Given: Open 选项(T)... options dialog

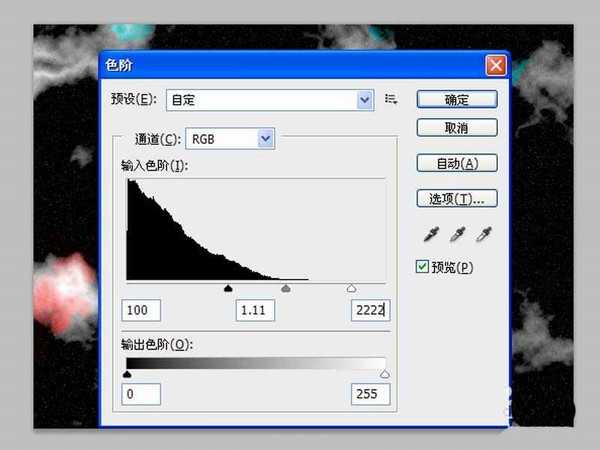Looking at the screenshot, I should 456,198.
